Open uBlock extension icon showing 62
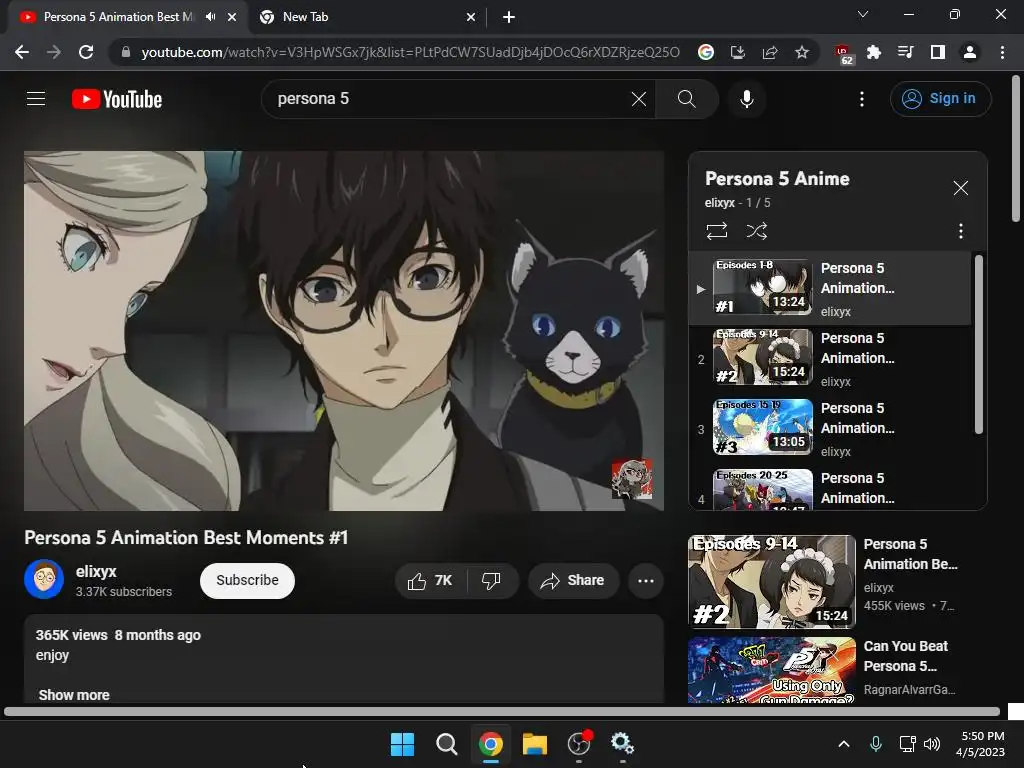 click(843, 54)
